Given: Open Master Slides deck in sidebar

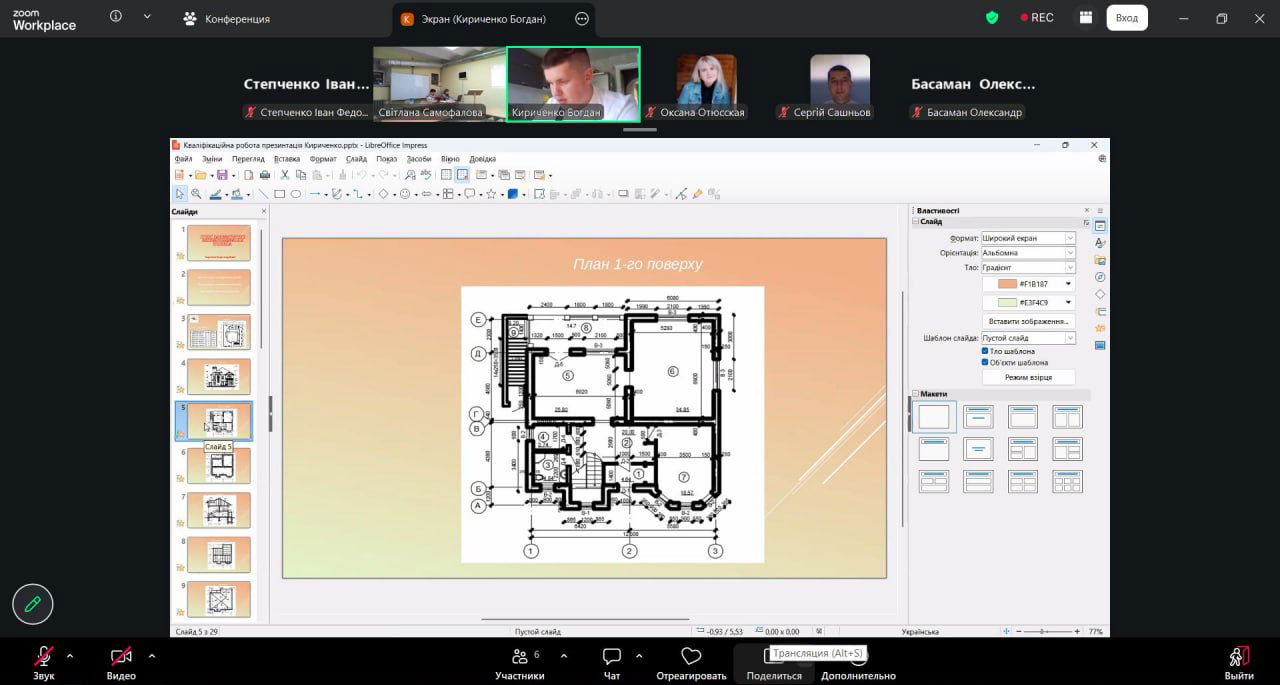Looking at the screenshot, I should coord(1100,345).
